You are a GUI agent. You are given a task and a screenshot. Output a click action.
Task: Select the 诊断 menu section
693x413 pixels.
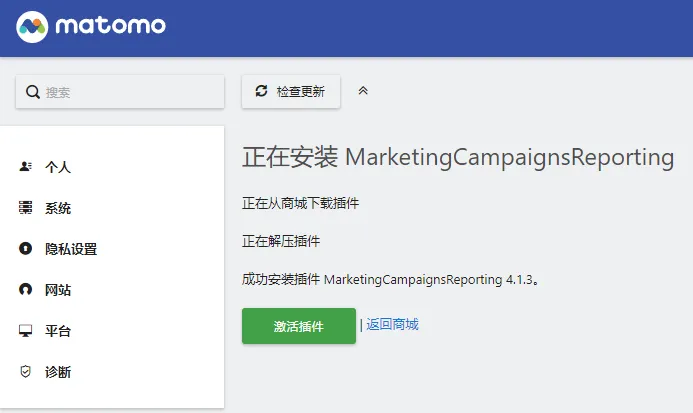(x=58, y=372)
